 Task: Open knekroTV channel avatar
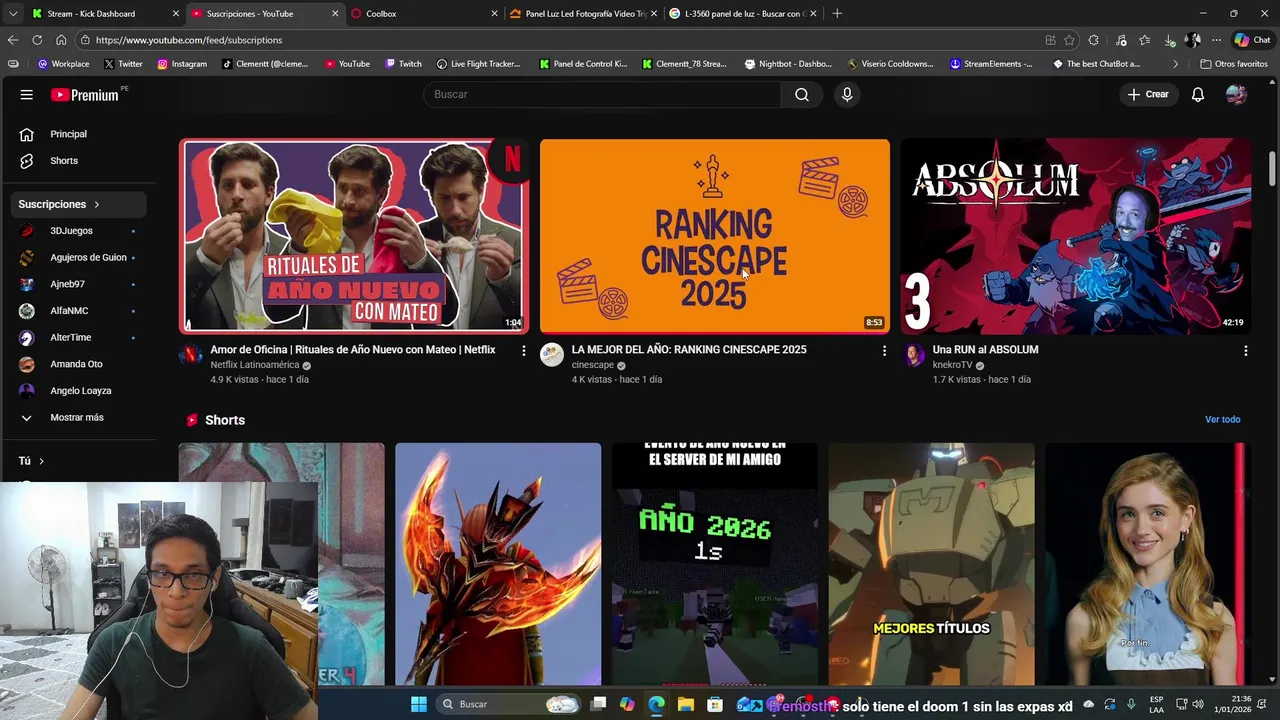914,355
